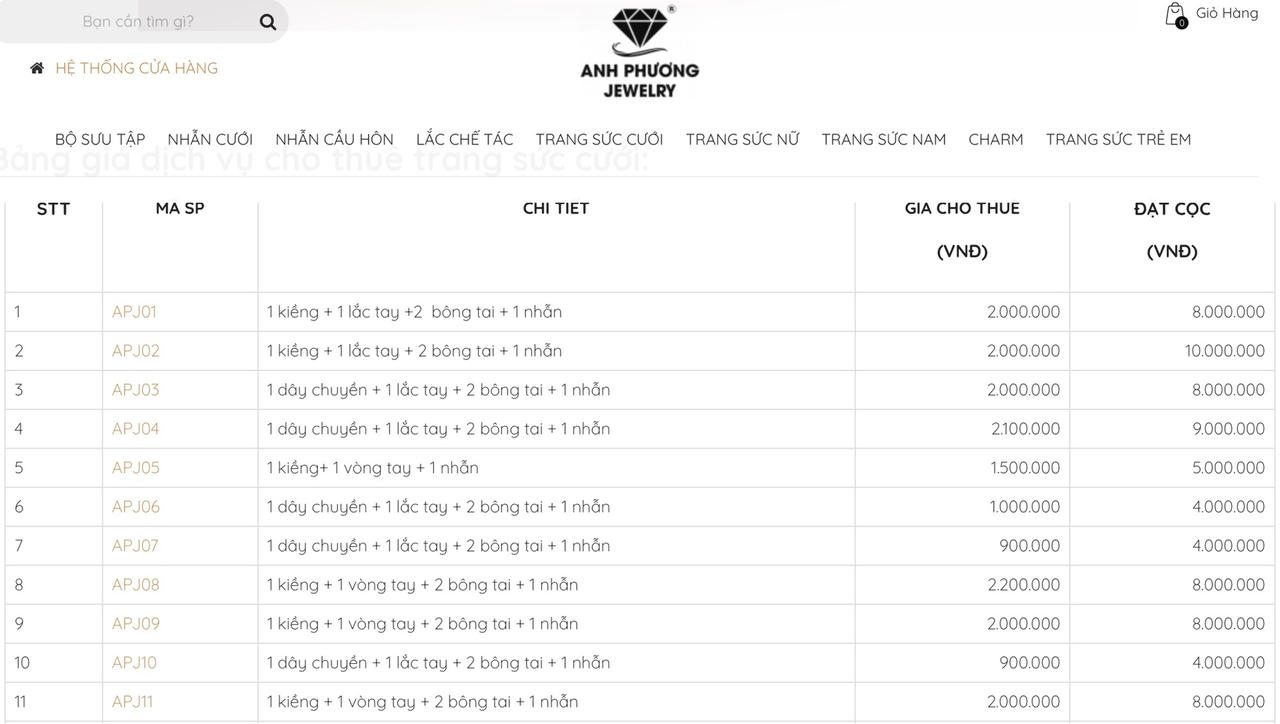Open the CHARM menu item
1280x724 pixels.
[995, 139]
